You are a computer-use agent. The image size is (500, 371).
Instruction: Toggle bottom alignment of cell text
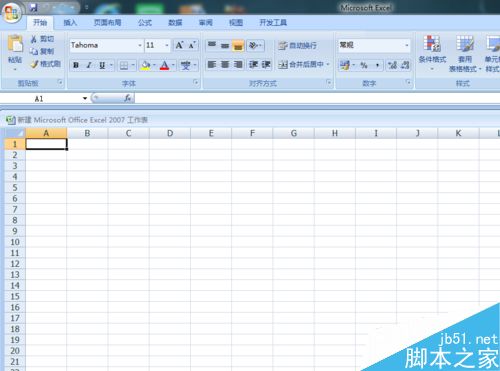pos(238,45)
